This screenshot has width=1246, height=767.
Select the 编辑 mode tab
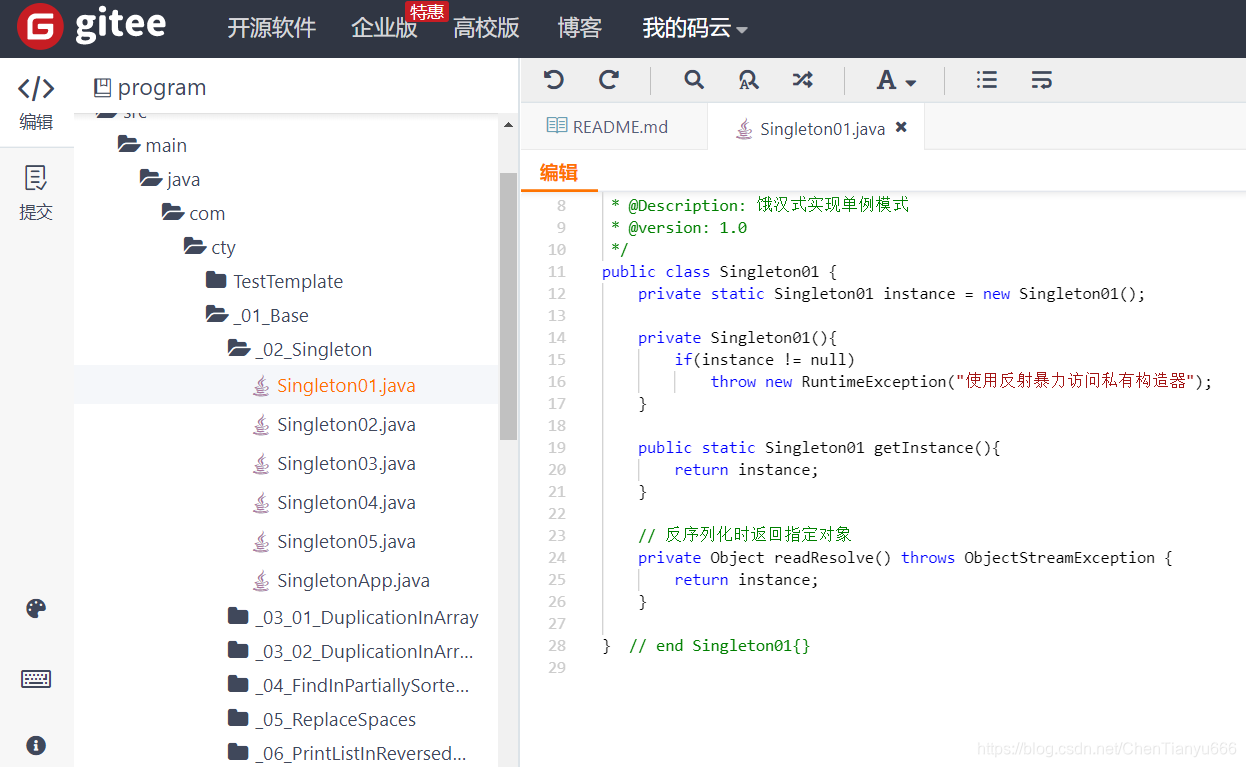pyautogui.click(x=559, y=172)
